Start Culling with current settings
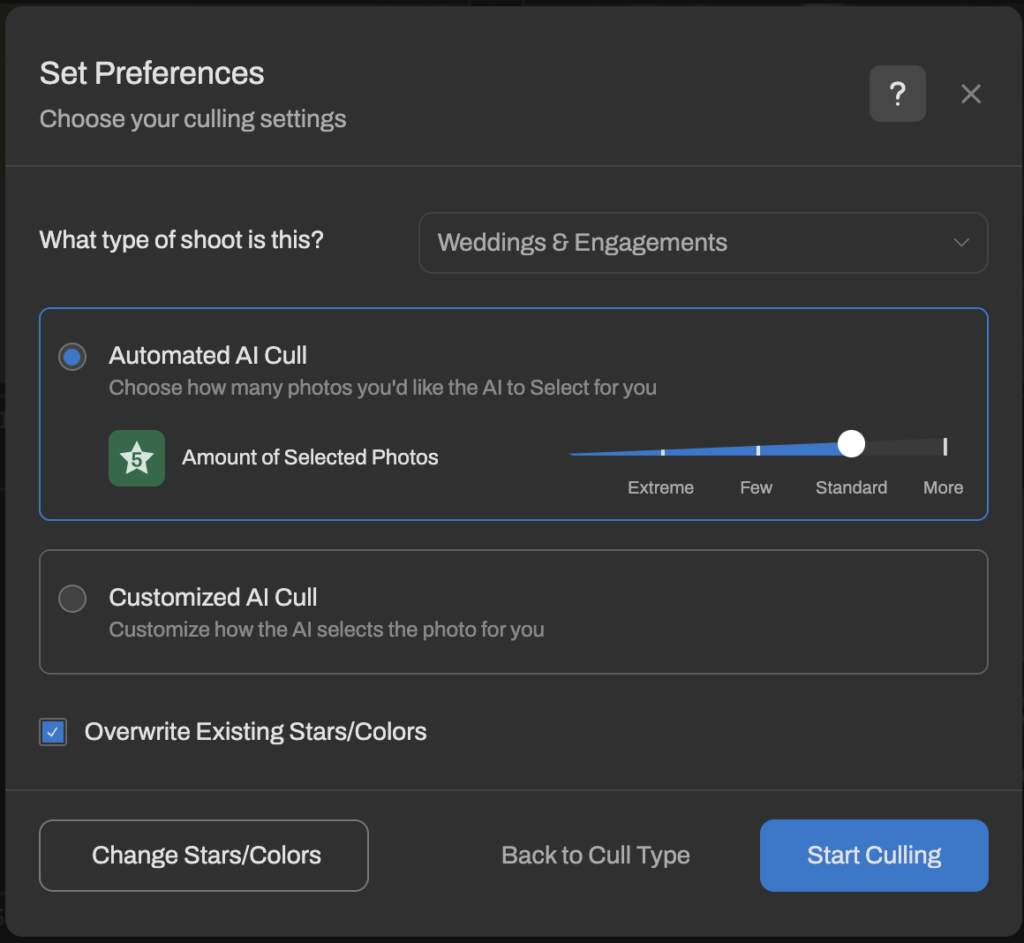The height and width of the screenshot is (943, 1024). [873, 855]
